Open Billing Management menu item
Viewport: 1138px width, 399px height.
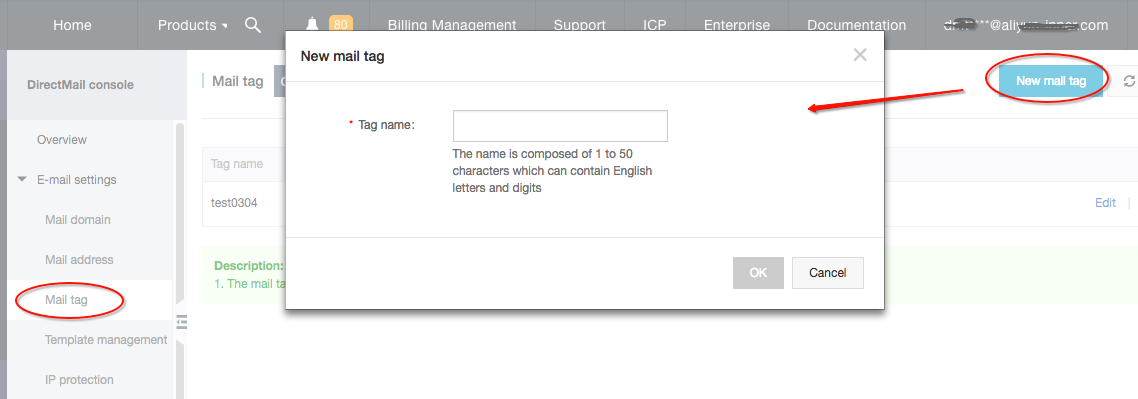[452, 25]
